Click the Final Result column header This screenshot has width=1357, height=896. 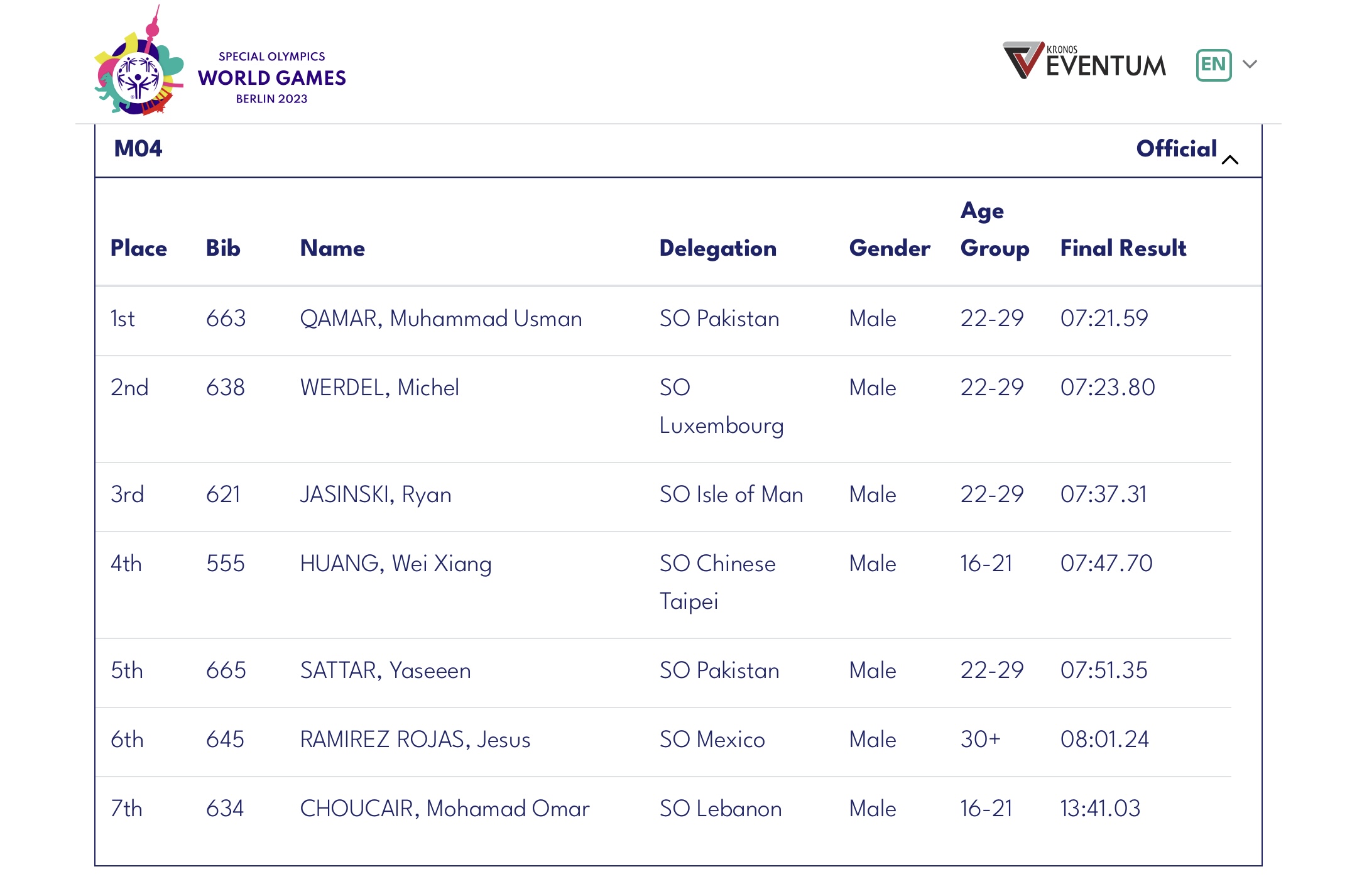pos(1123,248)
